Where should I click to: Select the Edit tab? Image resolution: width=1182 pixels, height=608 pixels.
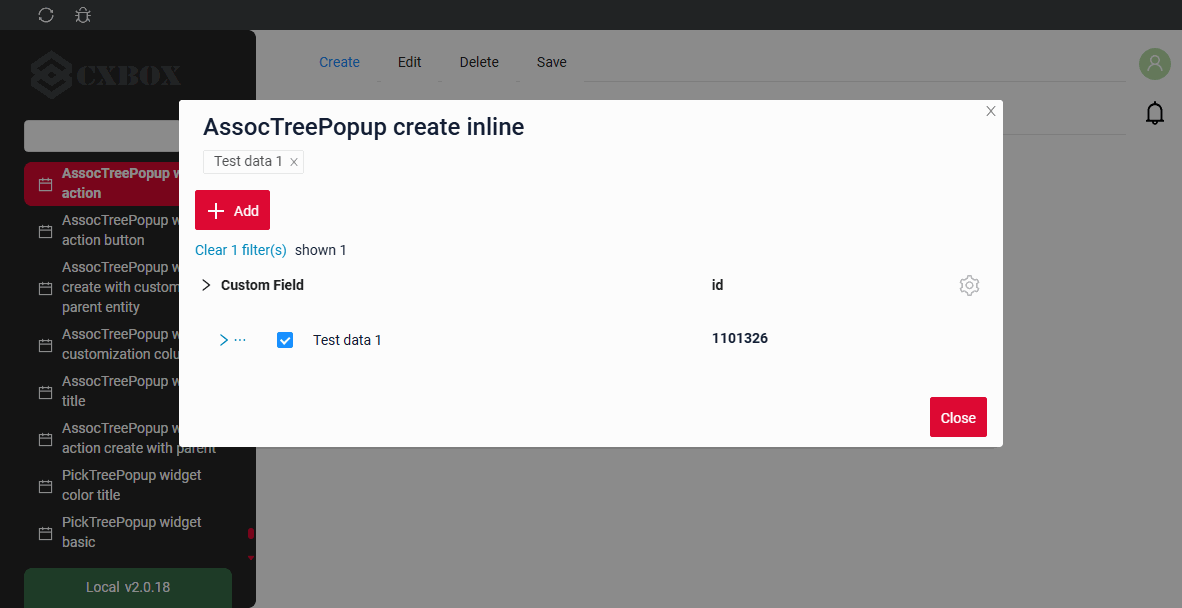(409, 63)
